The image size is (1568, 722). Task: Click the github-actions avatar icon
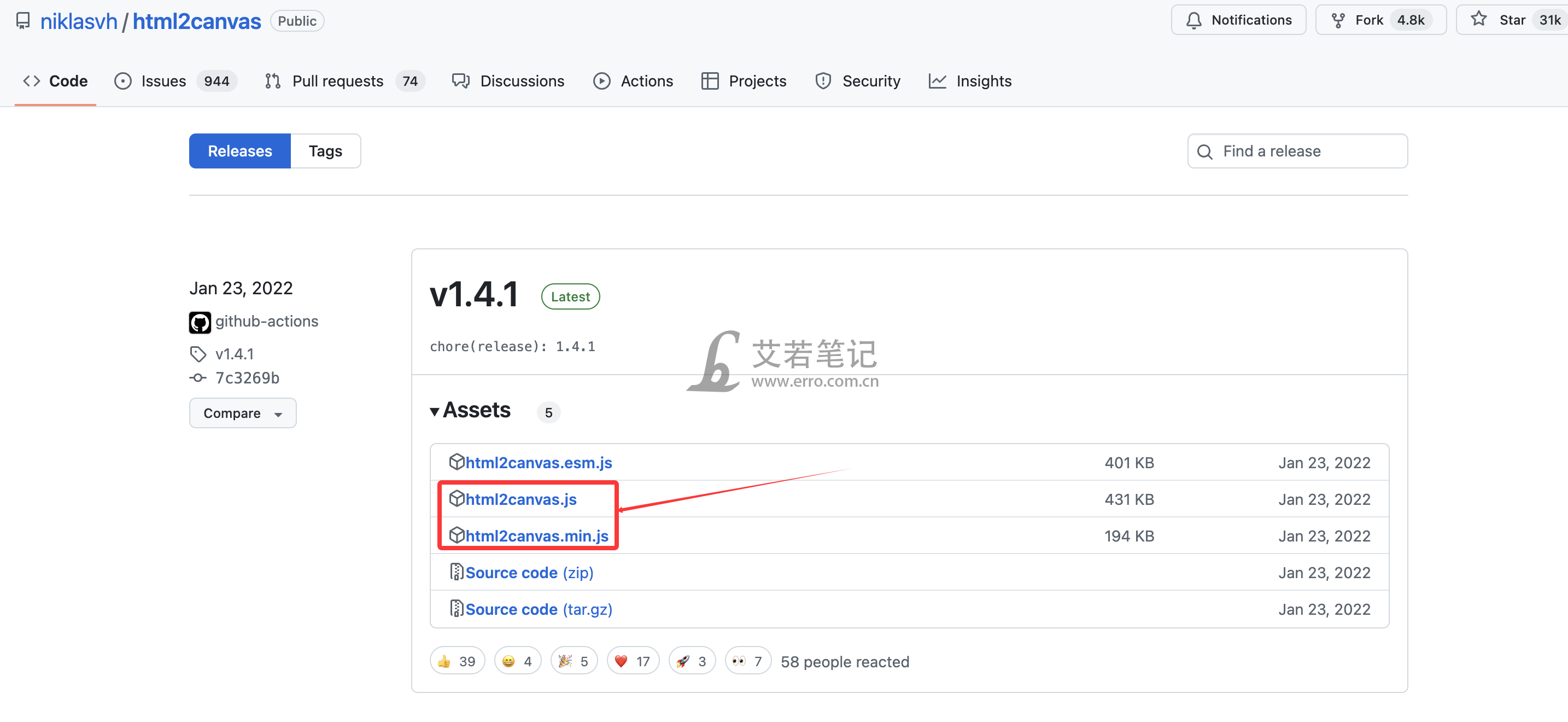pos(200,322)
